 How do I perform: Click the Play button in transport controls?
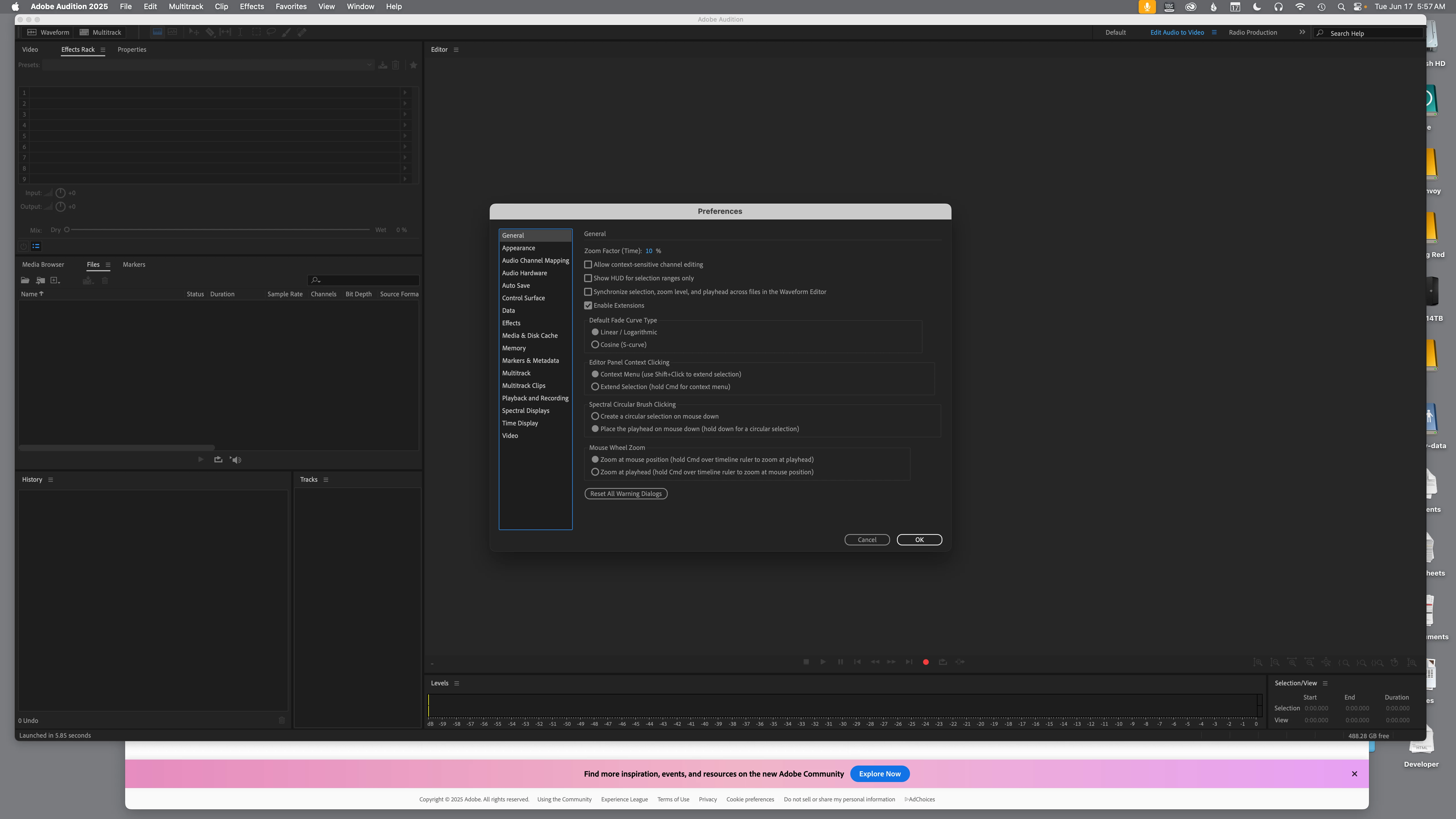(823, 662)
